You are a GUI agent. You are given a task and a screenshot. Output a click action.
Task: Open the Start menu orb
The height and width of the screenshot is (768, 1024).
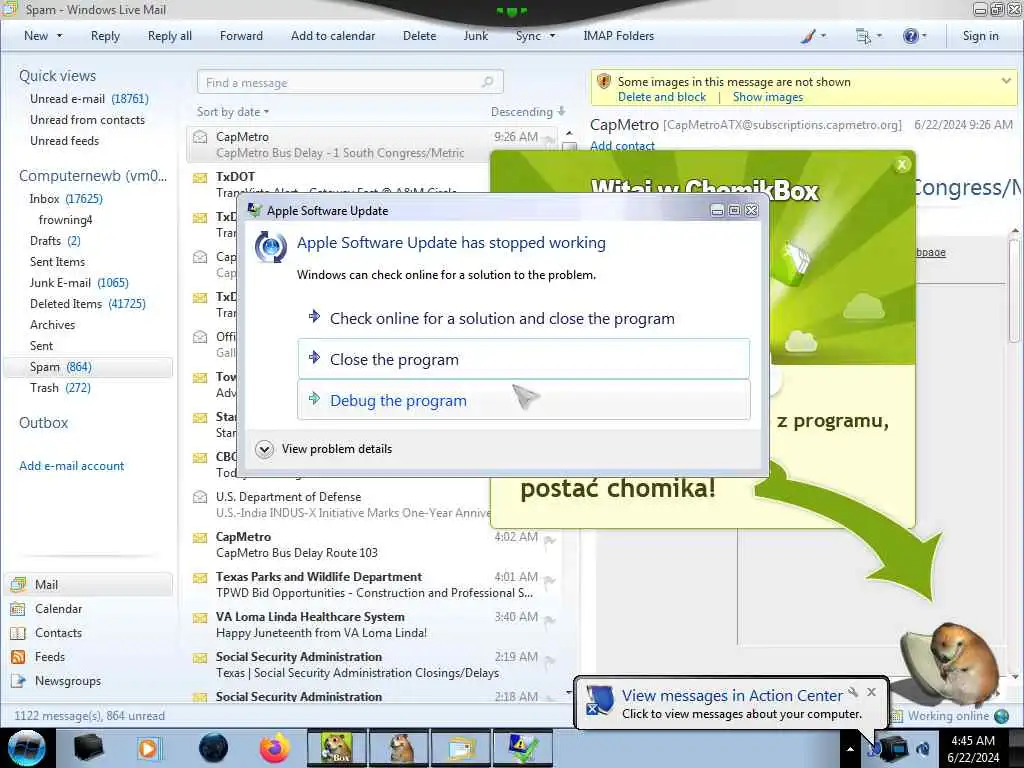click(27, 748)
